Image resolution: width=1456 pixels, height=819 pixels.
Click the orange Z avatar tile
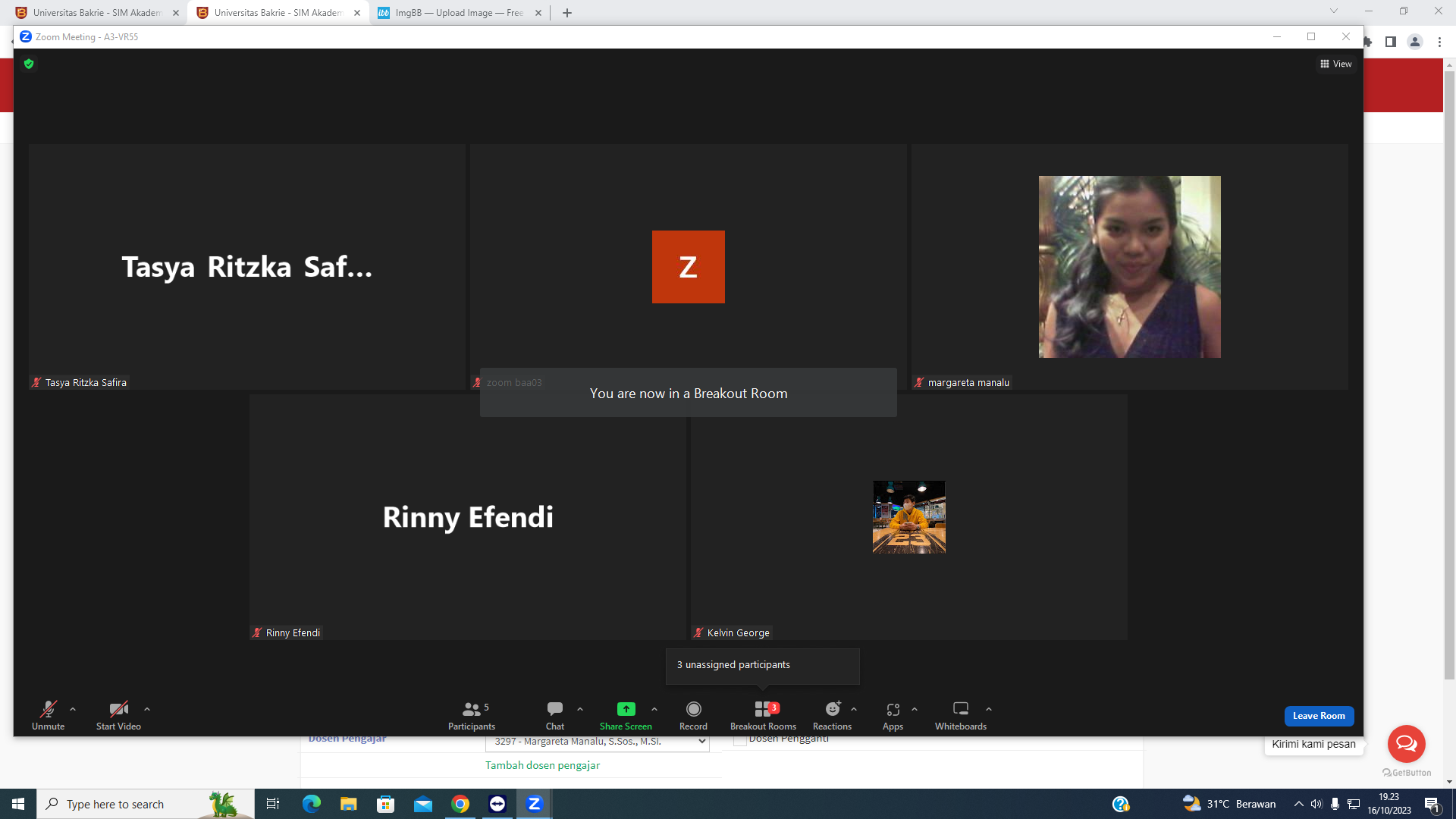(x=688, y=267)
